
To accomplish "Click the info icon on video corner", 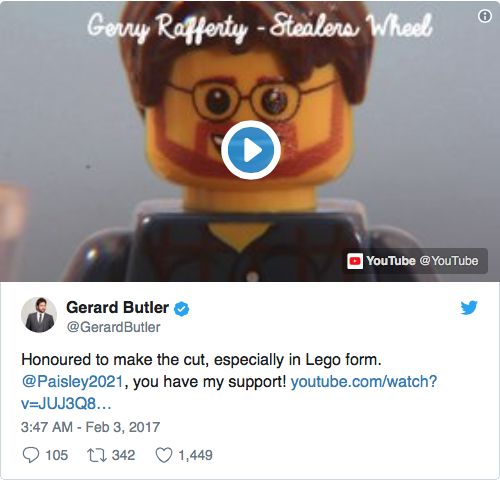I will click(x=485, y=16).
